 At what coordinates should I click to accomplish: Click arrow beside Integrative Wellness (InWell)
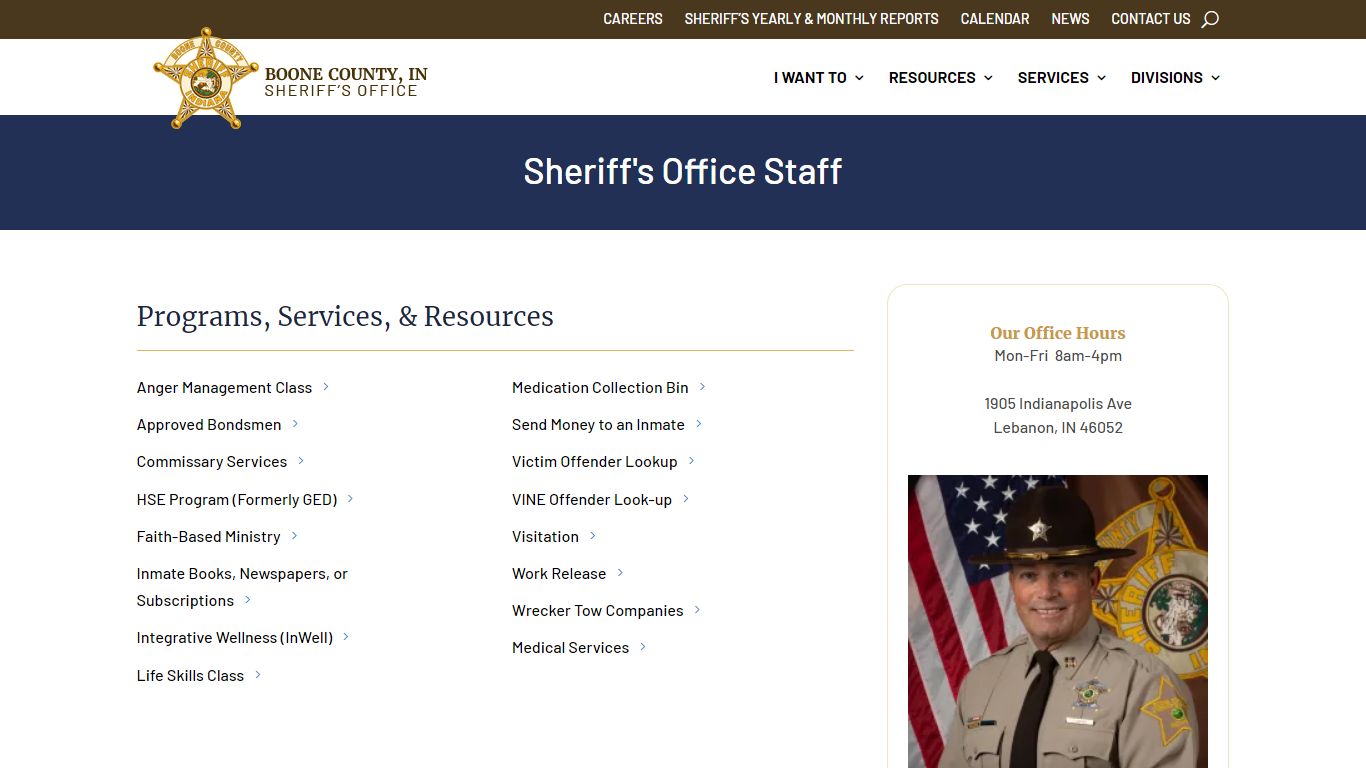tap(346, 637)
